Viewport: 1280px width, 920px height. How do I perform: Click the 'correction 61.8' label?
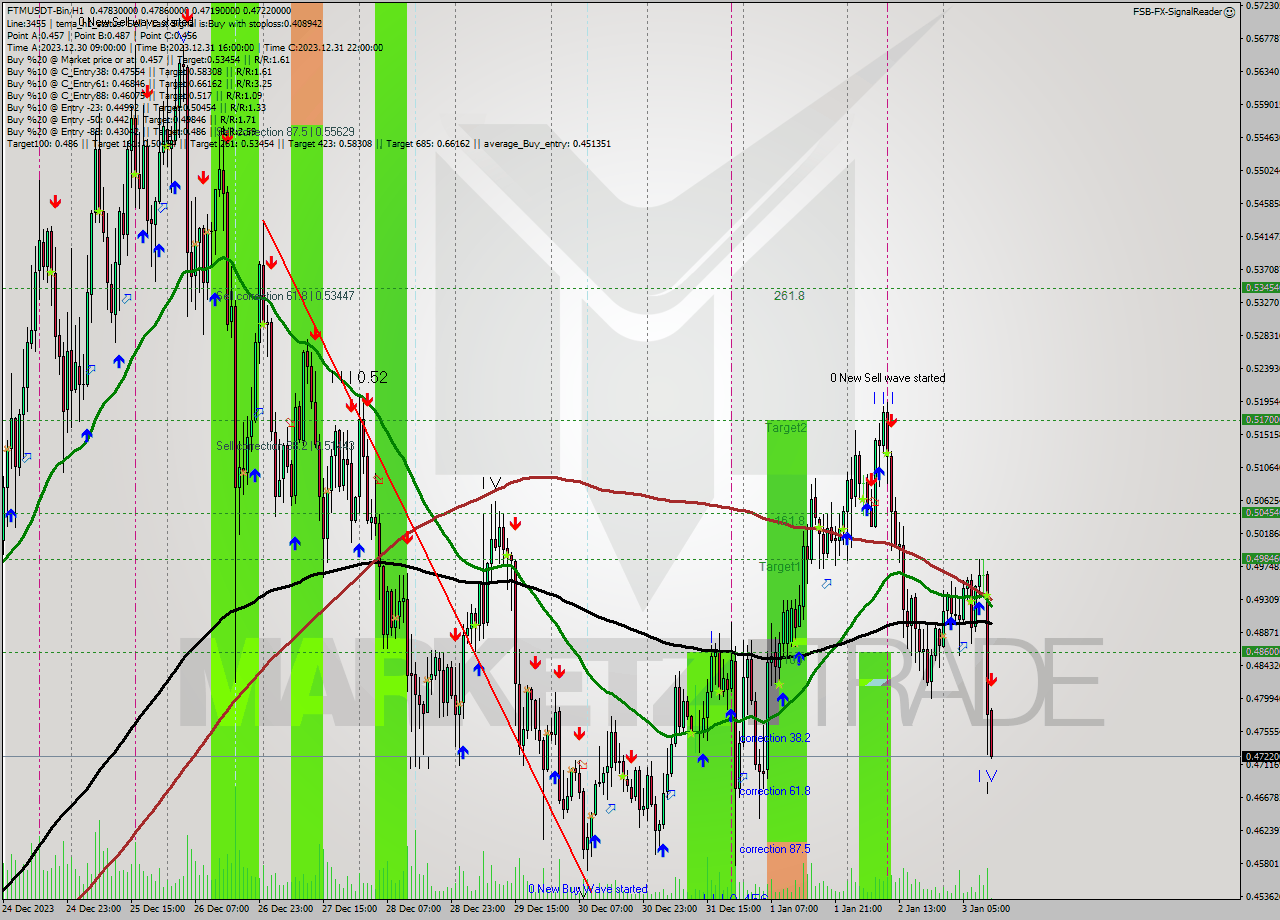(x=775, y=791)
